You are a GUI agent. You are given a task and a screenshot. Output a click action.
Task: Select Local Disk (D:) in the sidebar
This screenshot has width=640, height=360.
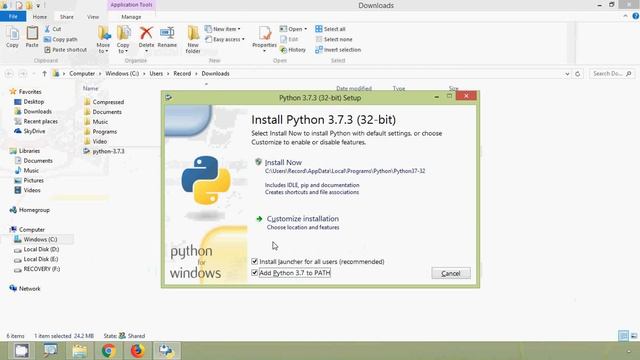click(41, 249)
